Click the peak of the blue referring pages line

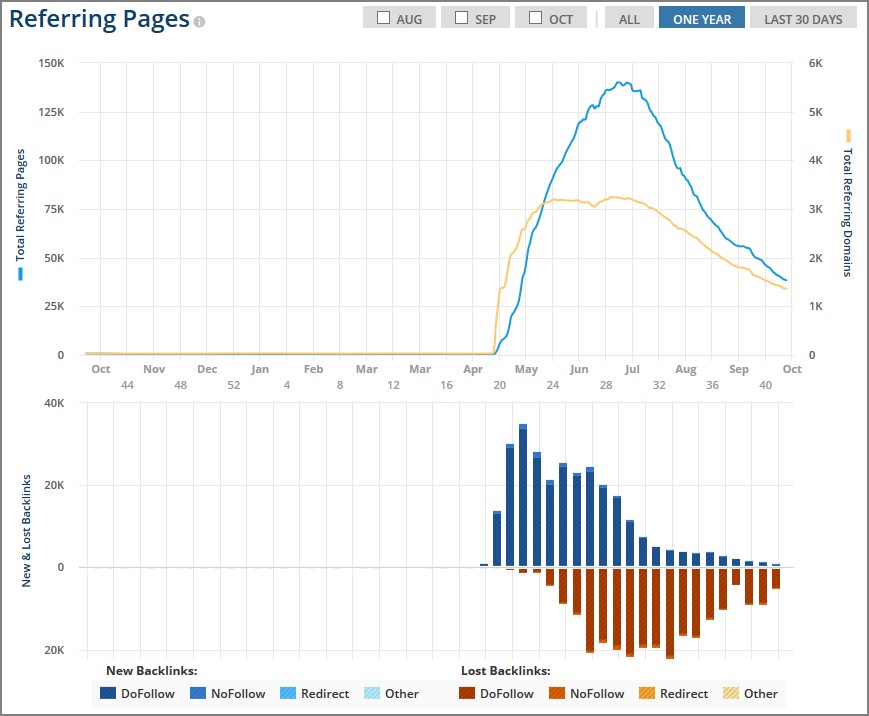620,83
